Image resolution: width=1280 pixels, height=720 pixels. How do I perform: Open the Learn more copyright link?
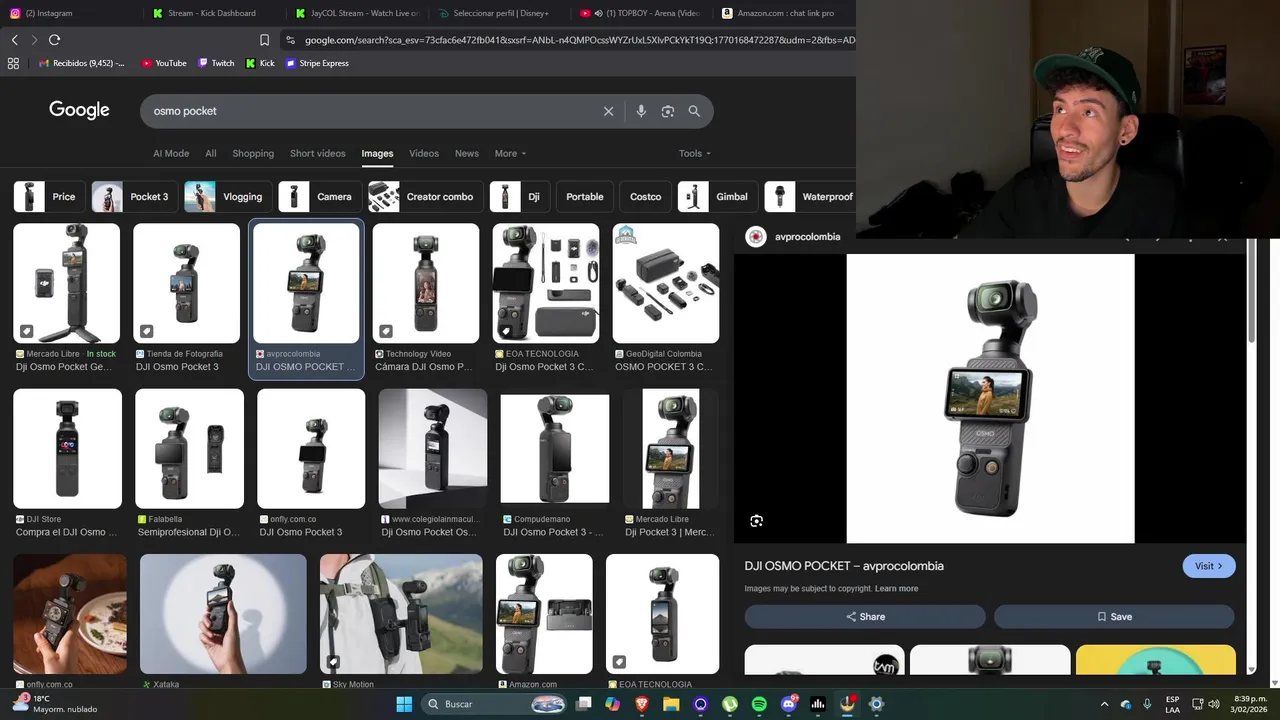pos(896,589)
